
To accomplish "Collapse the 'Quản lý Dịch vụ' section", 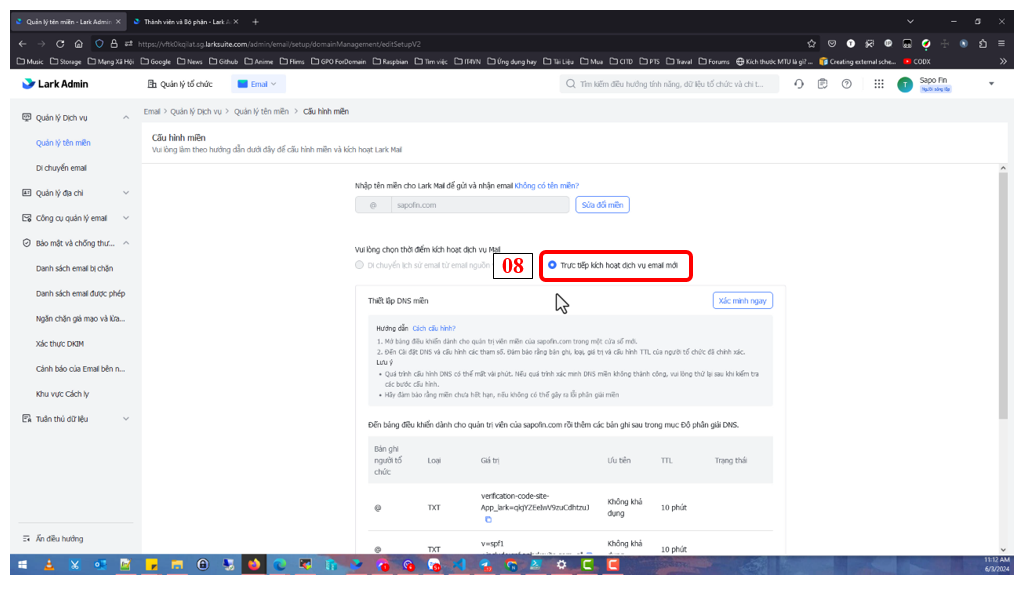I will (126, 118).
